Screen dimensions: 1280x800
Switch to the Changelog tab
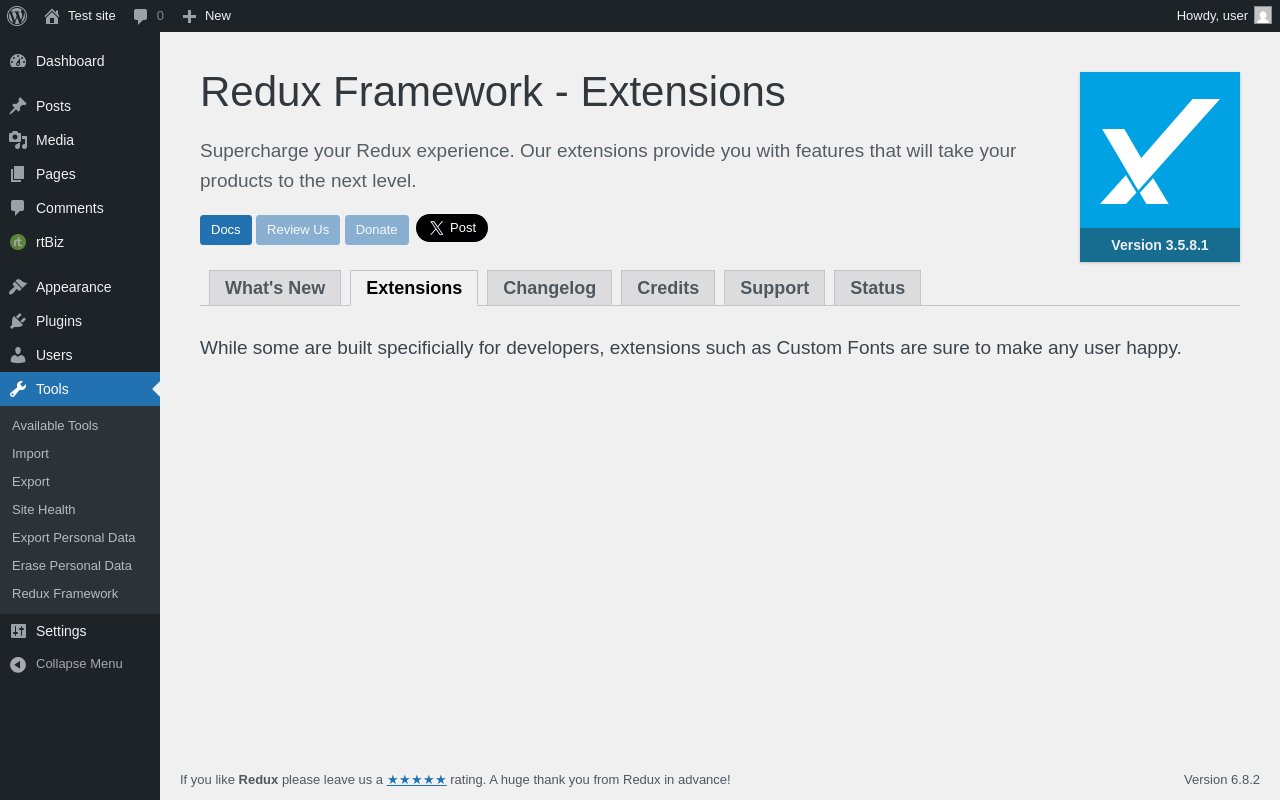pyautogui.click(x=549, y=288)
